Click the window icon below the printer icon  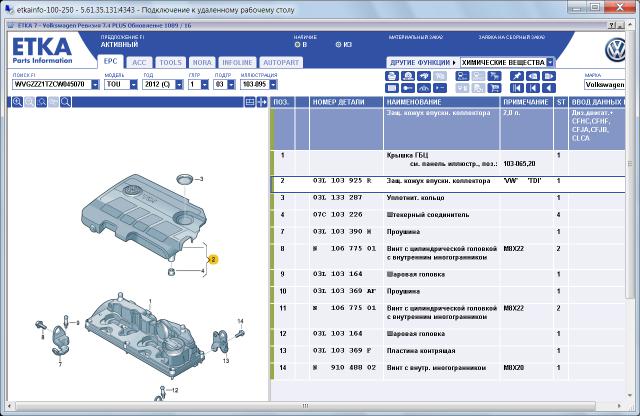pyautogui.click(x=392, y=88)
